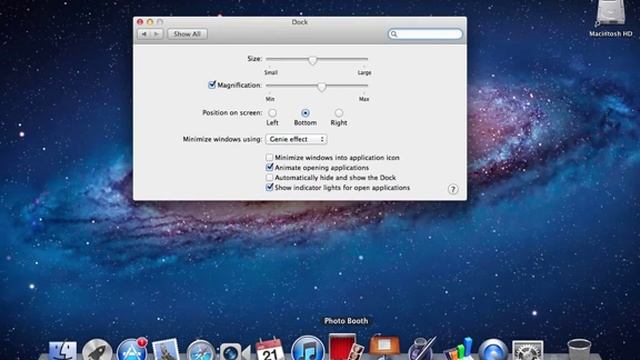The image size is (640, 360).
Task: Open Macintosh HD drive on desktop
Action: click(x=611, y=18)
